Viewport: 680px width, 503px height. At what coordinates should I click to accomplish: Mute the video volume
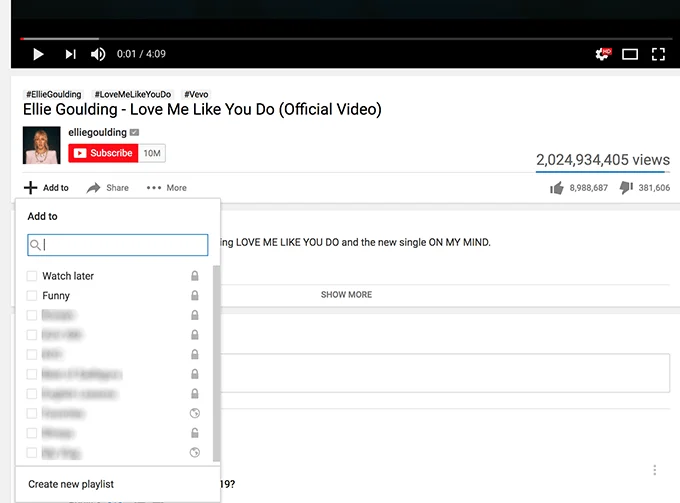pos(98,54)
